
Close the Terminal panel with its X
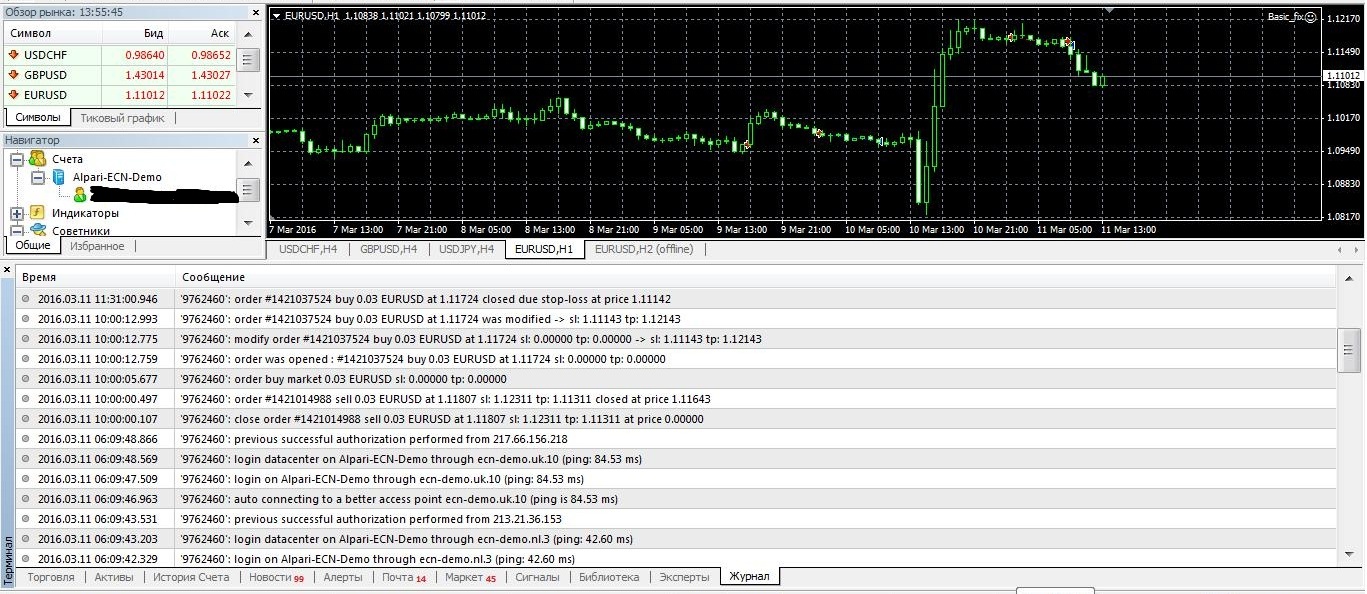tap(8, 270)
